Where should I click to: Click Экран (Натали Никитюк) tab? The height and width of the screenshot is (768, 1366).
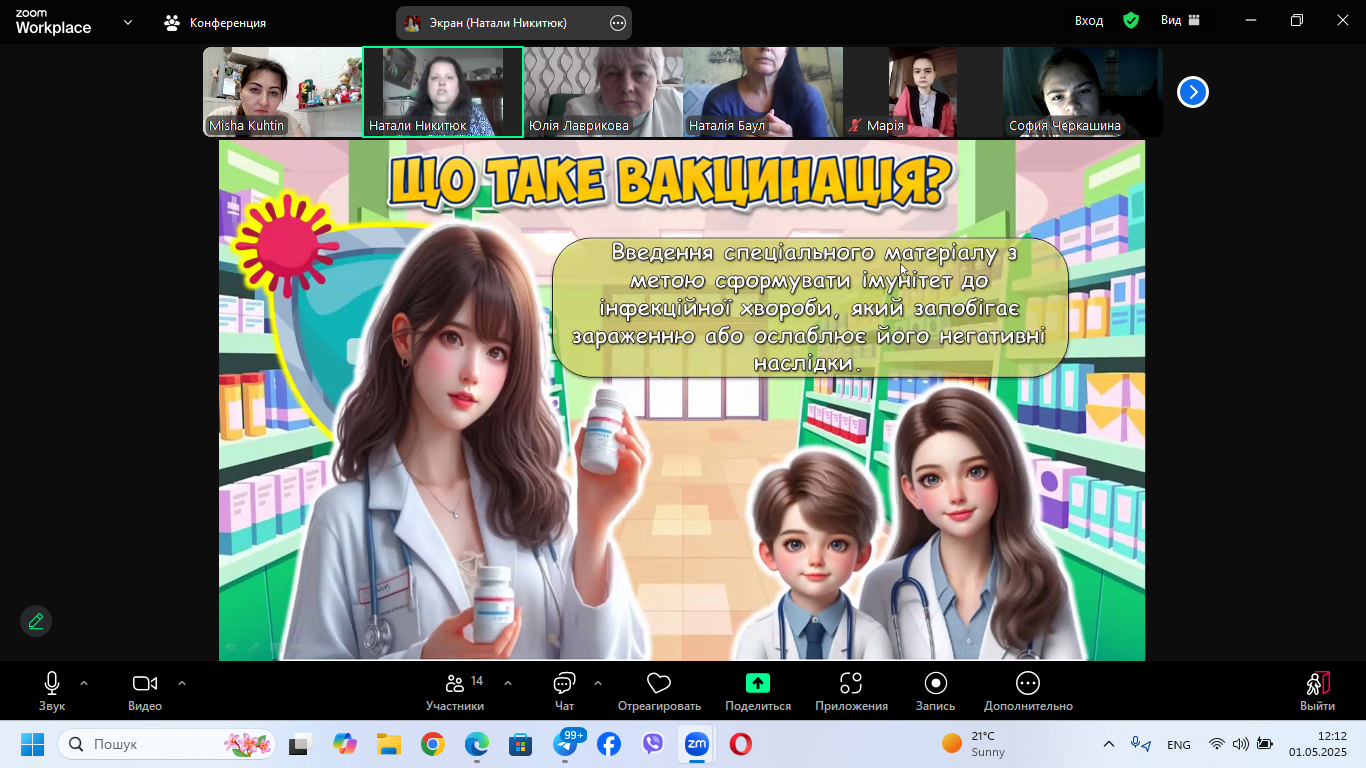click(498, 23)
